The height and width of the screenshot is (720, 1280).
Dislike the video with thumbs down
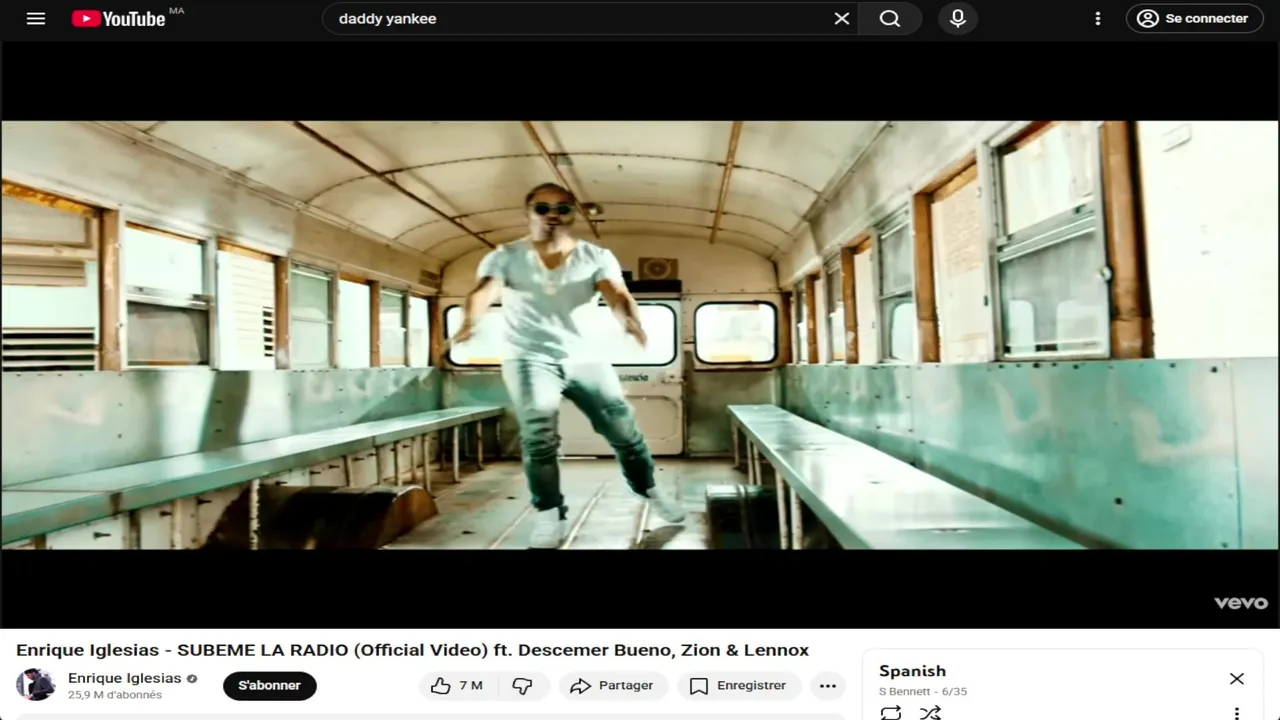(522, 685)
